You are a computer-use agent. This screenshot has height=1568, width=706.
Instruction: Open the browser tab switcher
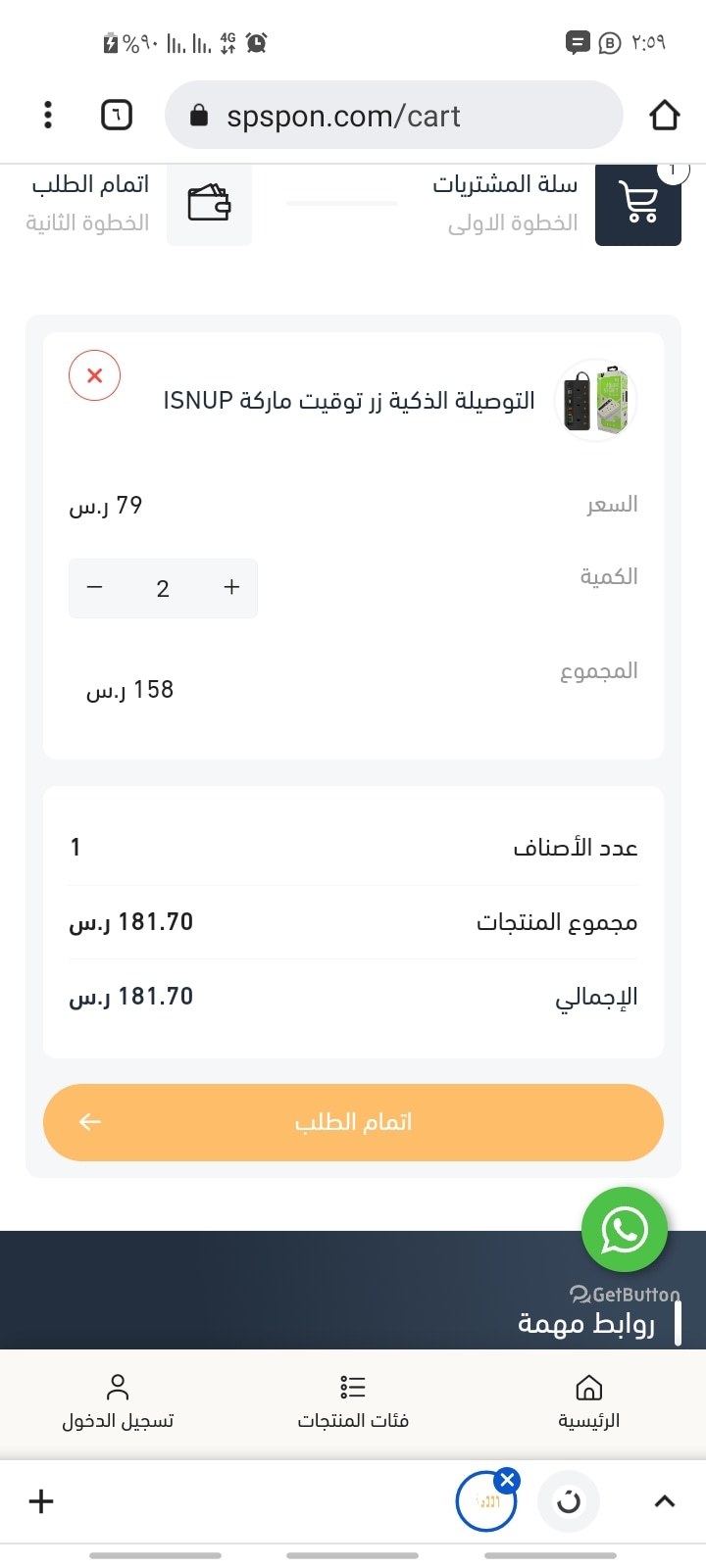coord(116,115)
